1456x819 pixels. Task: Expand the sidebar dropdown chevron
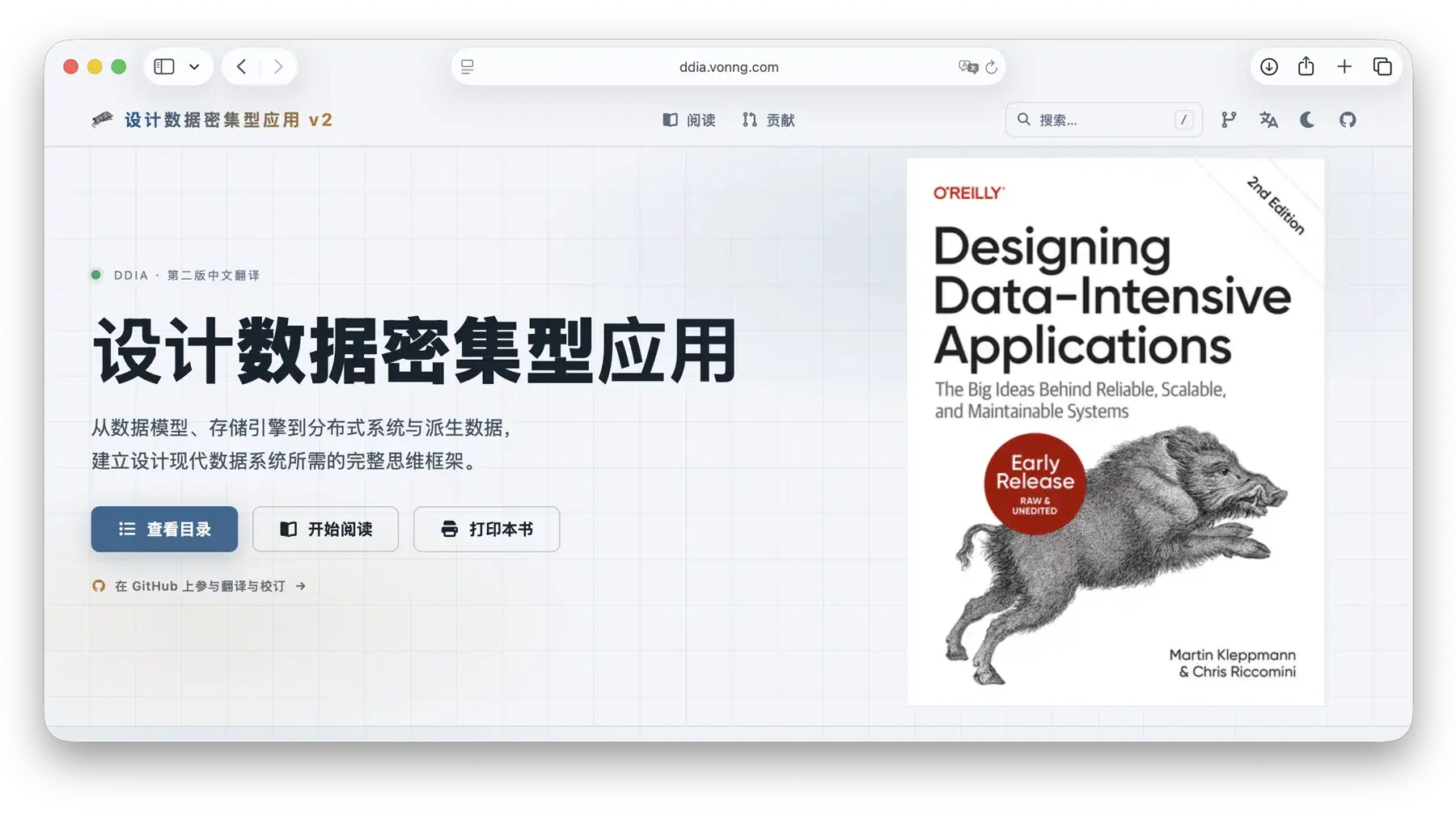194,67
